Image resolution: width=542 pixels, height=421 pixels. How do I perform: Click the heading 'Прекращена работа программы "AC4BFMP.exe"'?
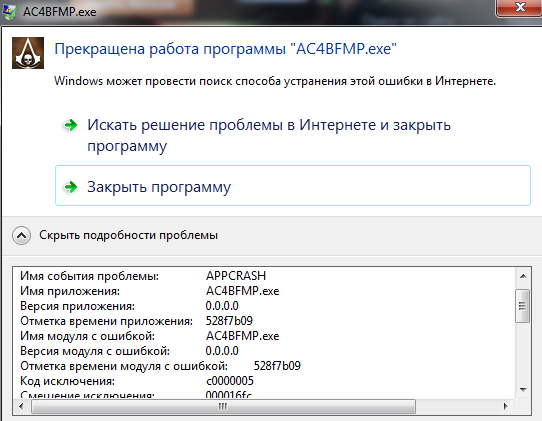(x=226, y=49)
